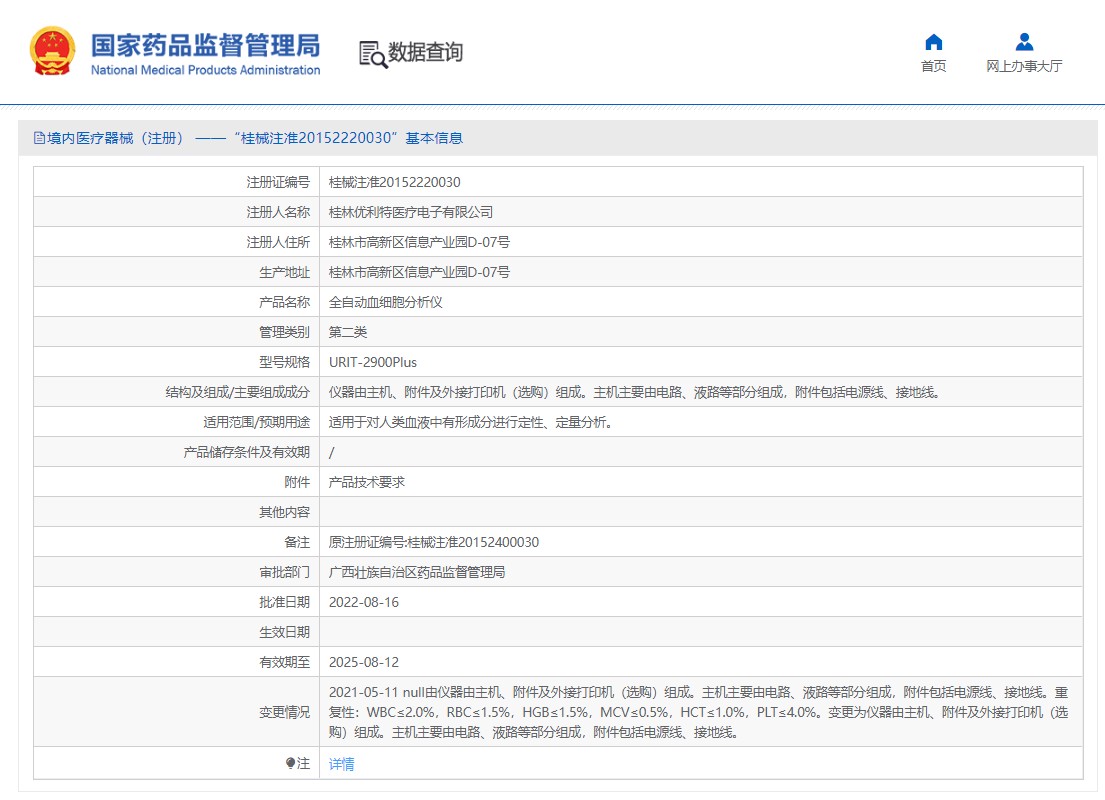This screenshot has height=800, width=1105.
Task: Go to 首页 text link
Action: point(933,66)
